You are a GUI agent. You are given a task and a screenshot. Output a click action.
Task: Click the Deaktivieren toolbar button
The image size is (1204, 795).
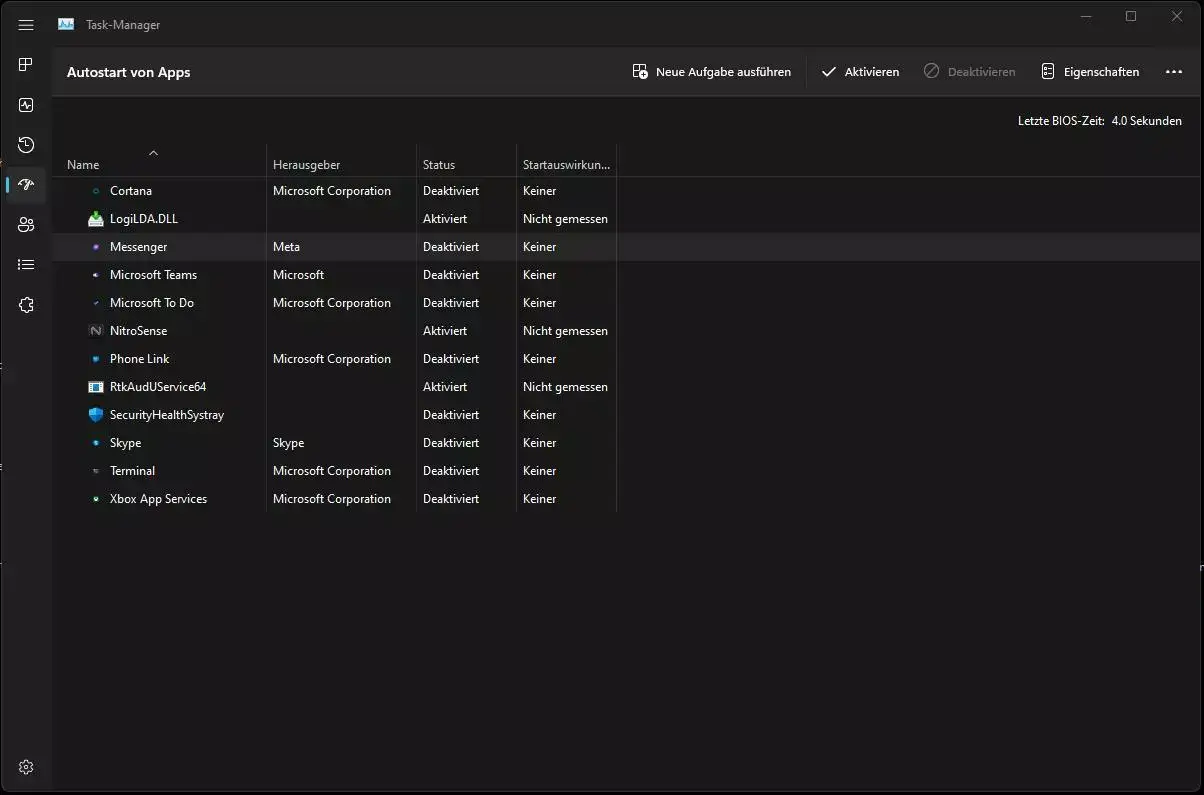pyautogui.click(x=969, y=72)
